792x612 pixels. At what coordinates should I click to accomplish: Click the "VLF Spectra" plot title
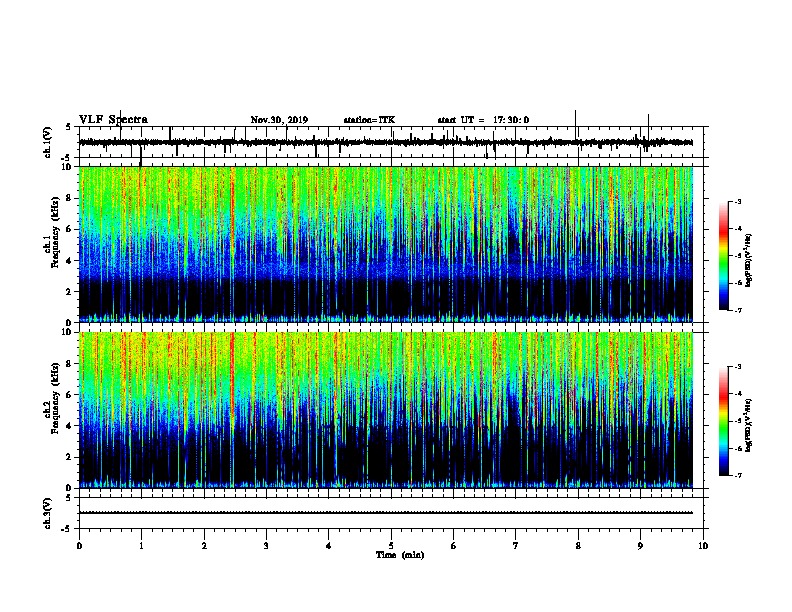113,120
